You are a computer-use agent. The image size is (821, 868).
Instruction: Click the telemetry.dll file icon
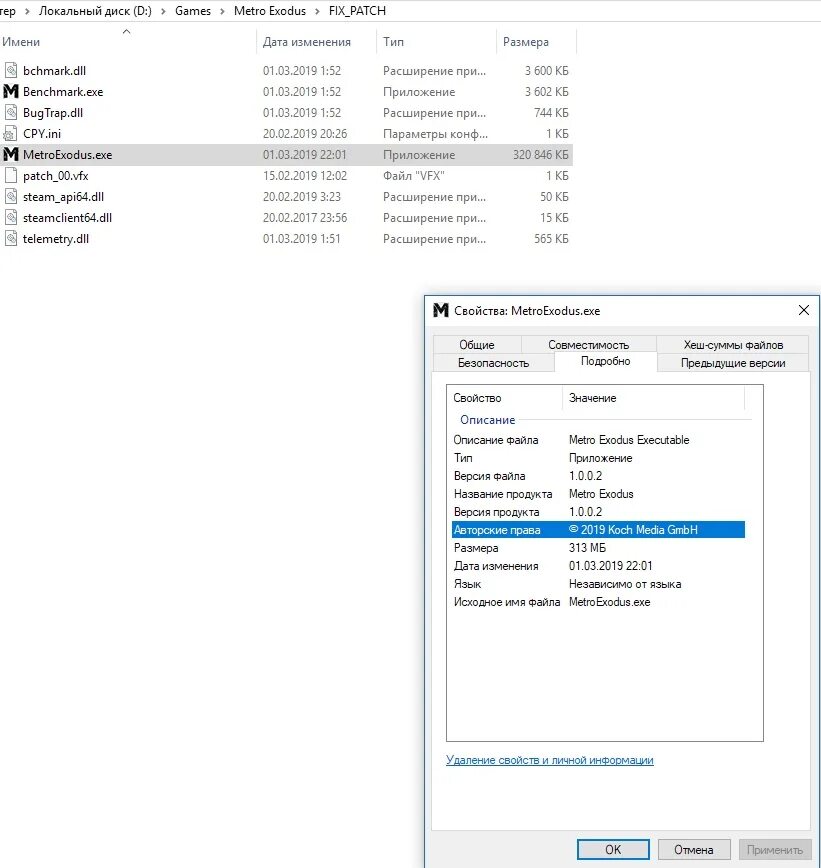point(11,239)
